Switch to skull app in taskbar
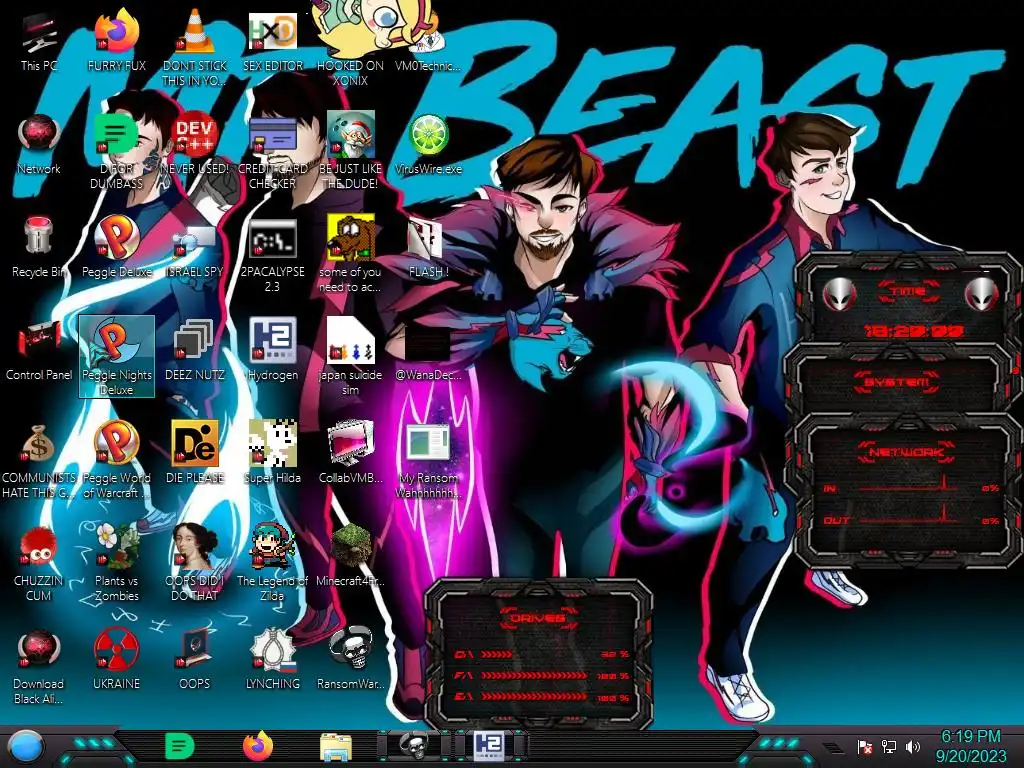Viewport: 1024px width, 768px height. tap(413, 745)
